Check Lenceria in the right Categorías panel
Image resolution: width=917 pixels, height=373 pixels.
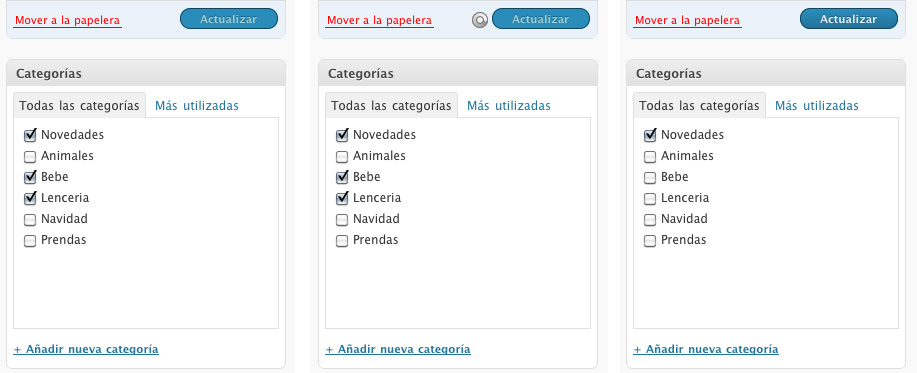point(650,199)
